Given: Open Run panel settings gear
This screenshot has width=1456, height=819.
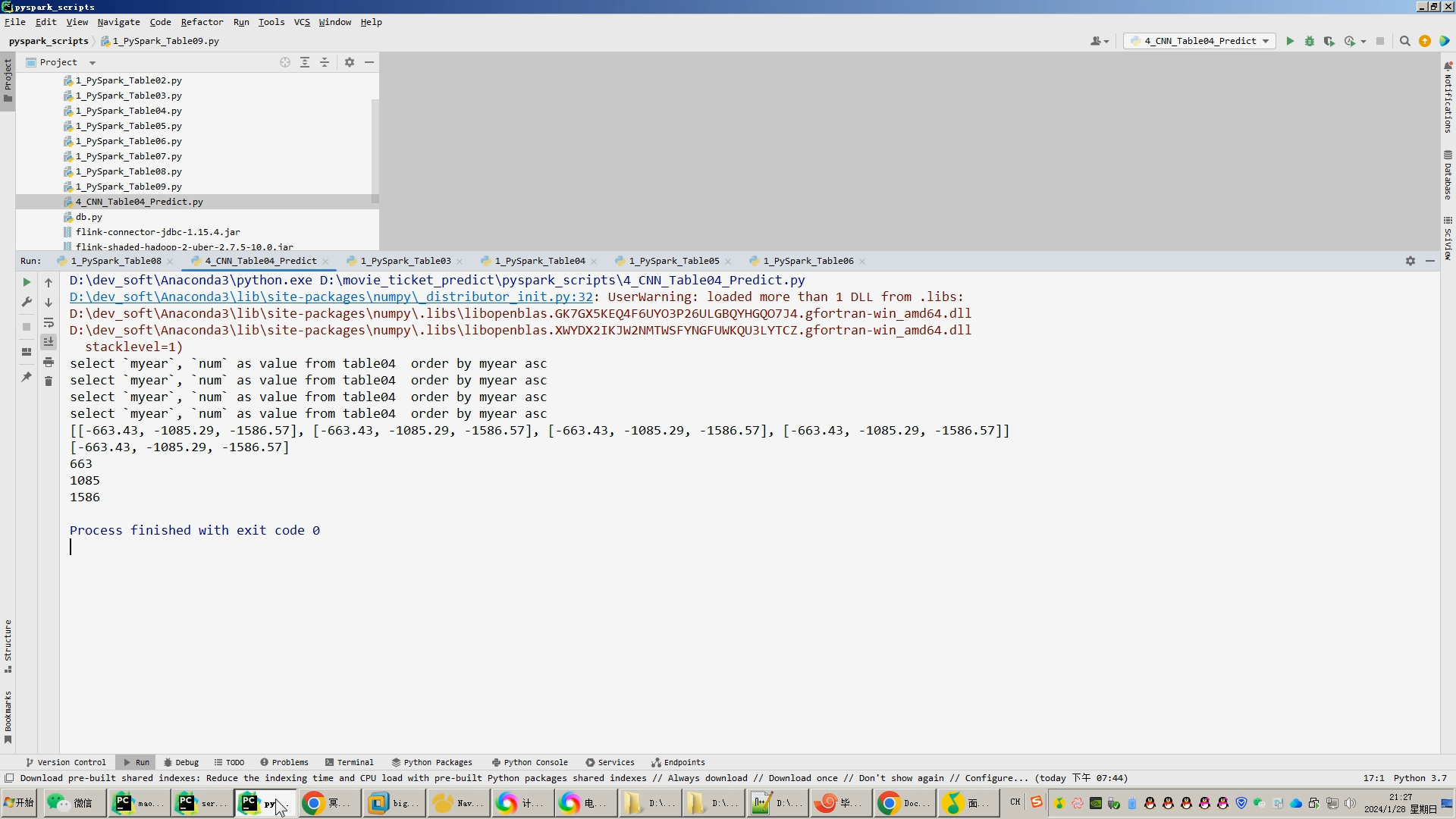Looking at the screenshot, I should [x=1410, y=261].
